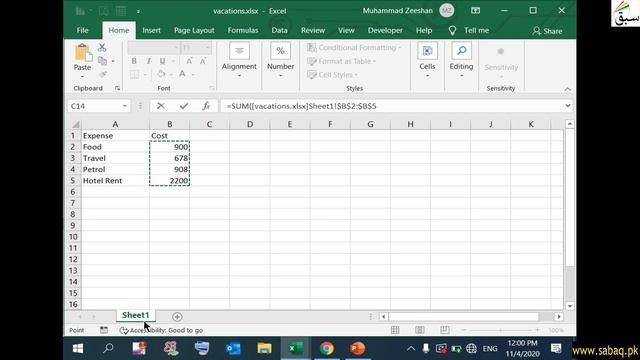Screen dimensions: 640x360
Task: Toggle Italic formatting
Action: click(x=148, y=61)
